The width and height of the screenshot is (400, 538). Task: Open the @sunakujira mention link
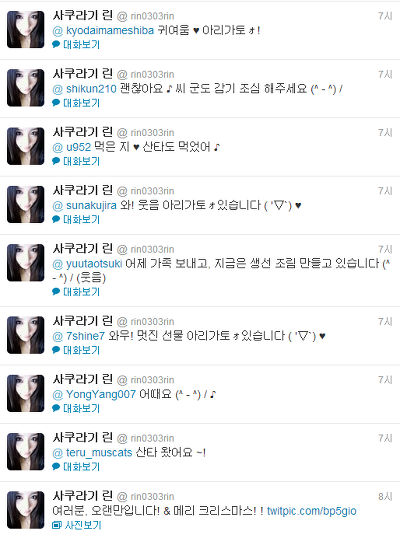point(84,206)
